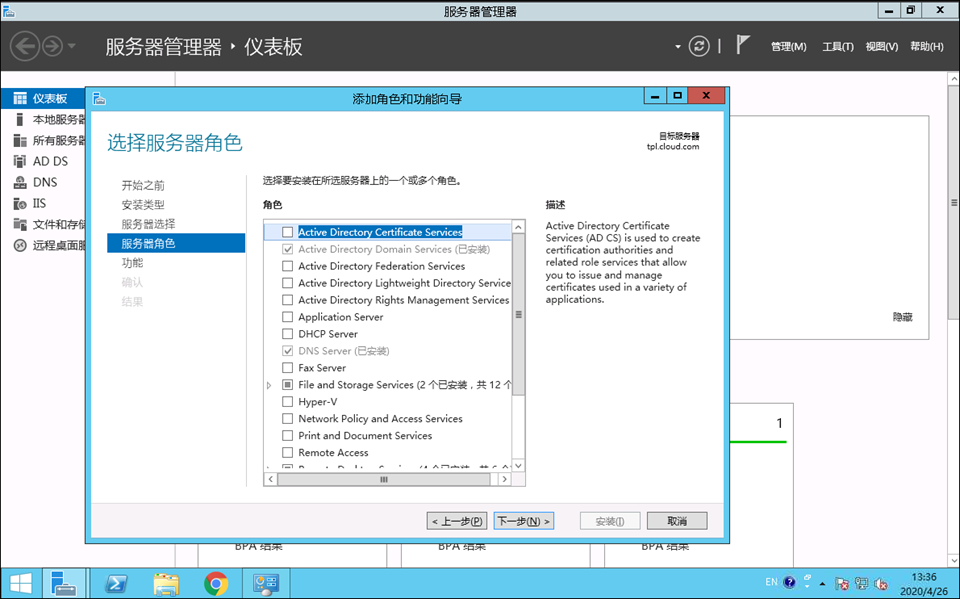Check Active Directory Certificate Services
Image resolution: width=960 pixels, height=599 pixels.
[288, 232]
